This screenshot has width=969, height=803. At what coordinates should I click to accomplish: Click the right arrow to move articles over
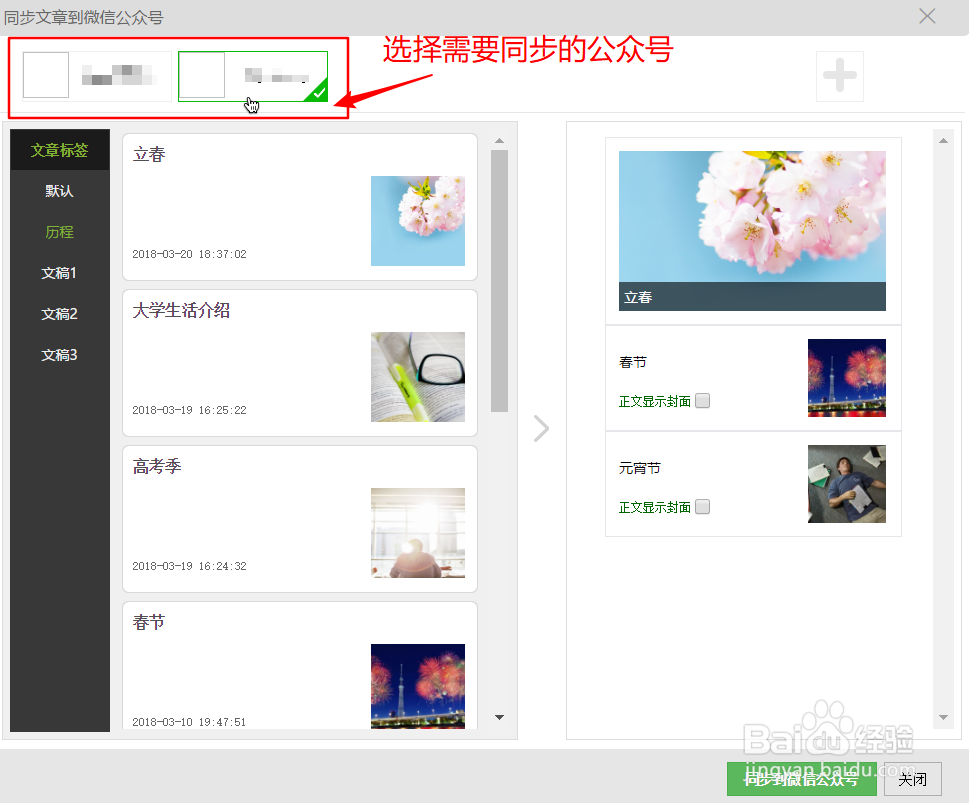541,428
